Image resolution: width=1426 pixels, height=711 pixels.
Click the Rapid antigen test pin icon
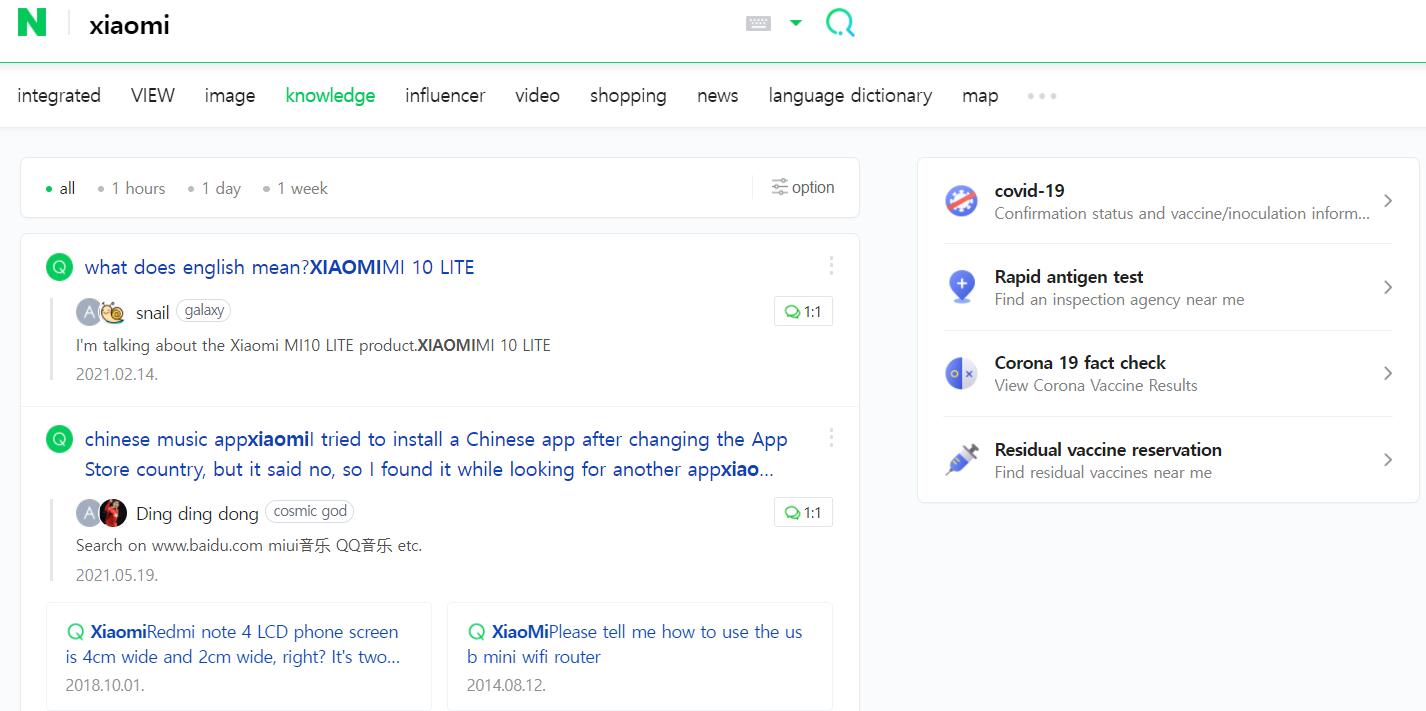coord(961,287)
